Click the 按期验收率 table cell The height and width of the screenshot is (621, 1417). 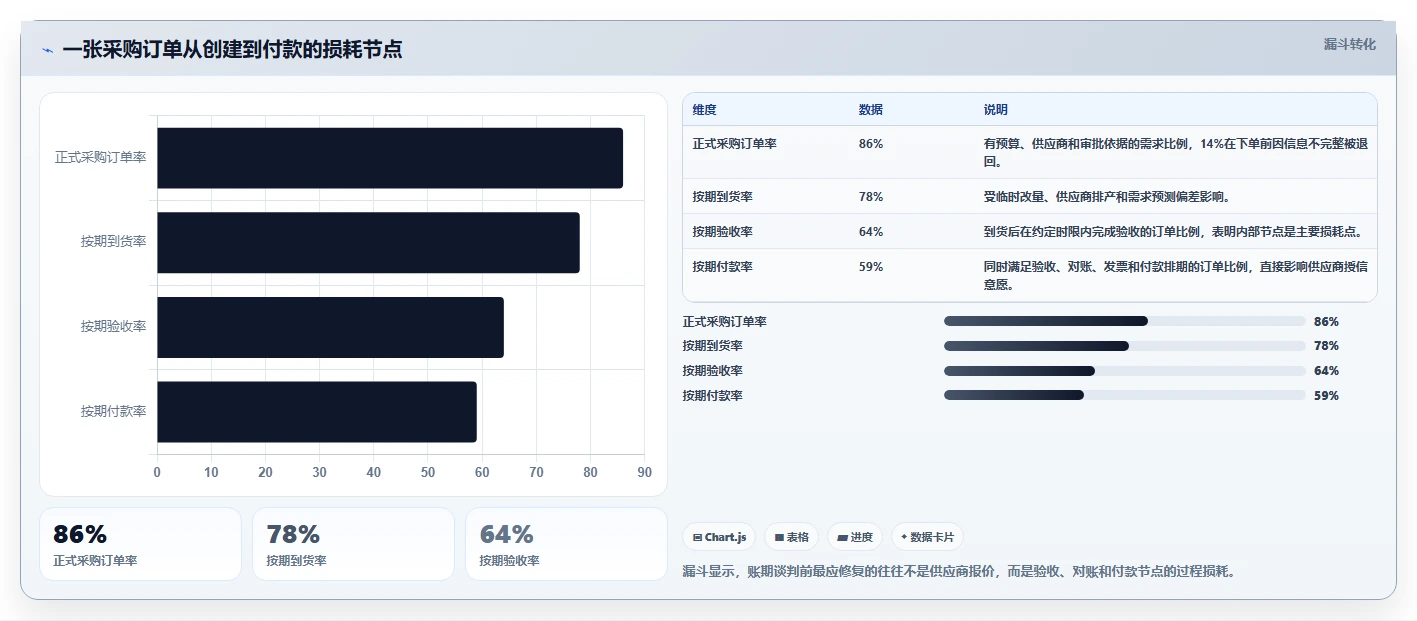point(723,232)
